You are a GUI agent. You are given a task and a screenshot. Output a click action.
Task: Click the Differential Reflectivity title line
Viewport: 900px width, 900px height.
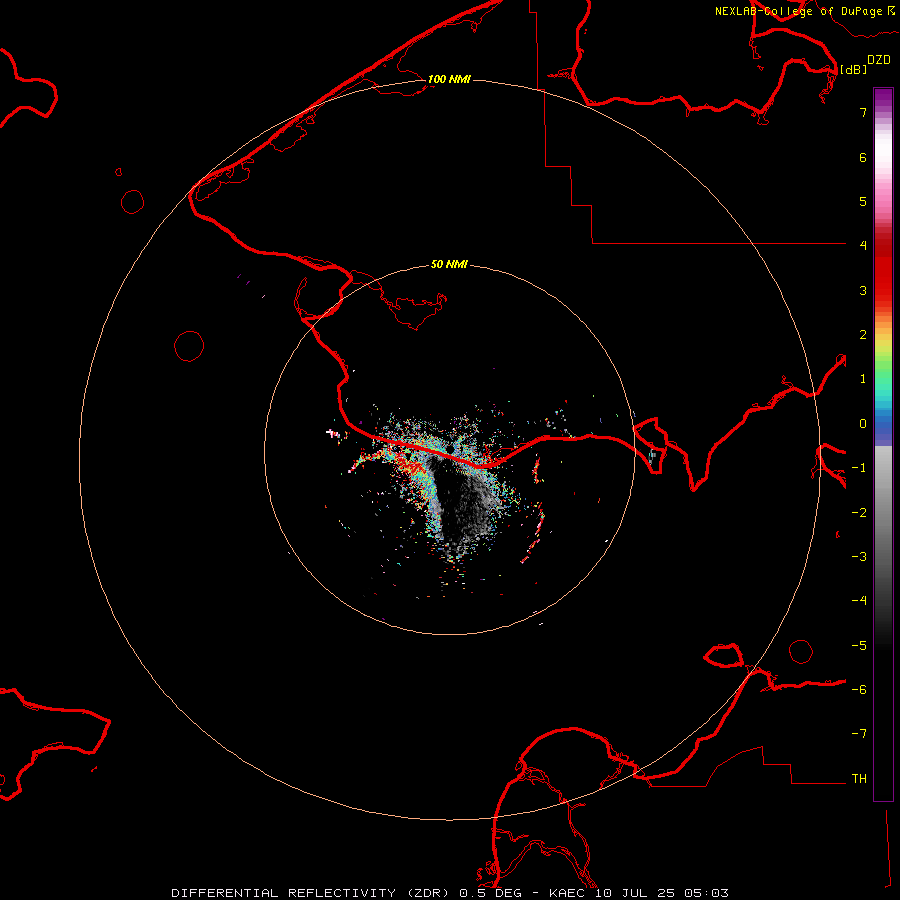point(450,893)
